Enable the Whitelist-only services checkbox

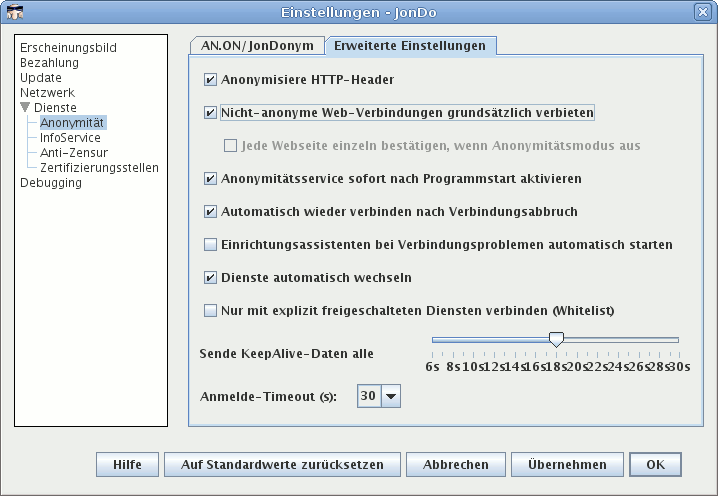(x=210, y=311)
